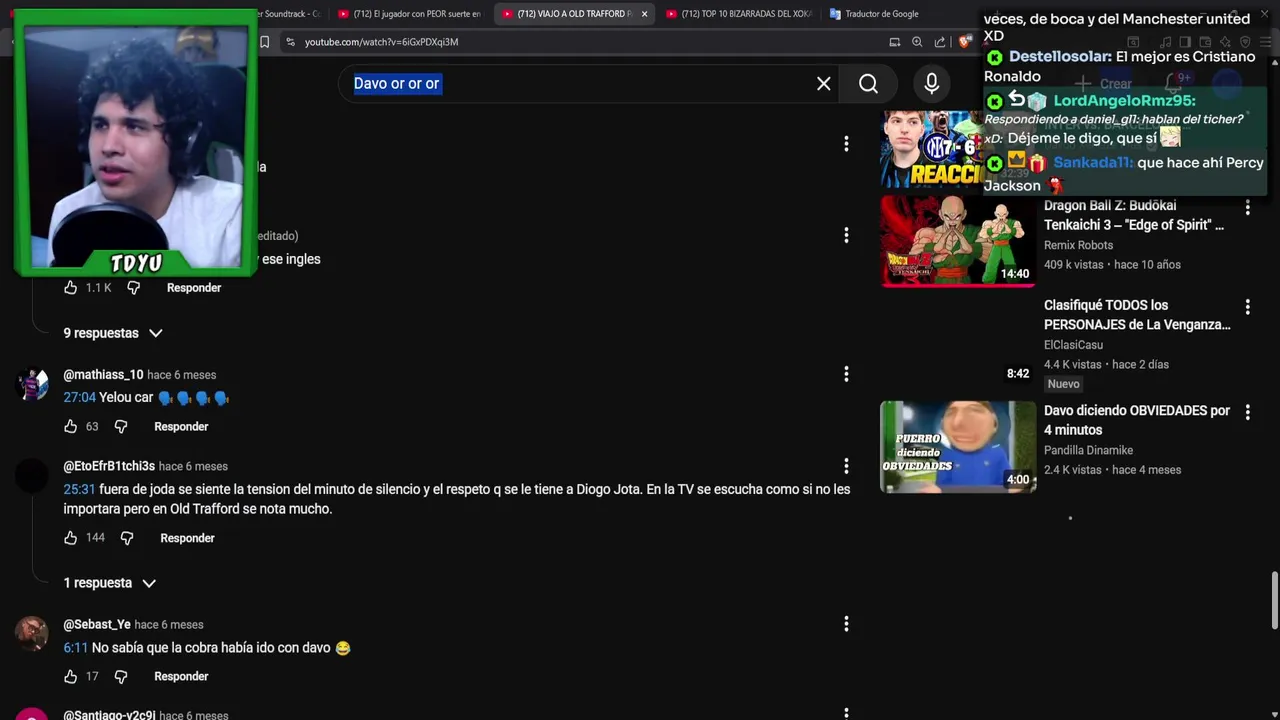Open options menu for @EtoEfrB1tchi3s comment
This screenshot has width=1280, height=720.
pos(846,466)
